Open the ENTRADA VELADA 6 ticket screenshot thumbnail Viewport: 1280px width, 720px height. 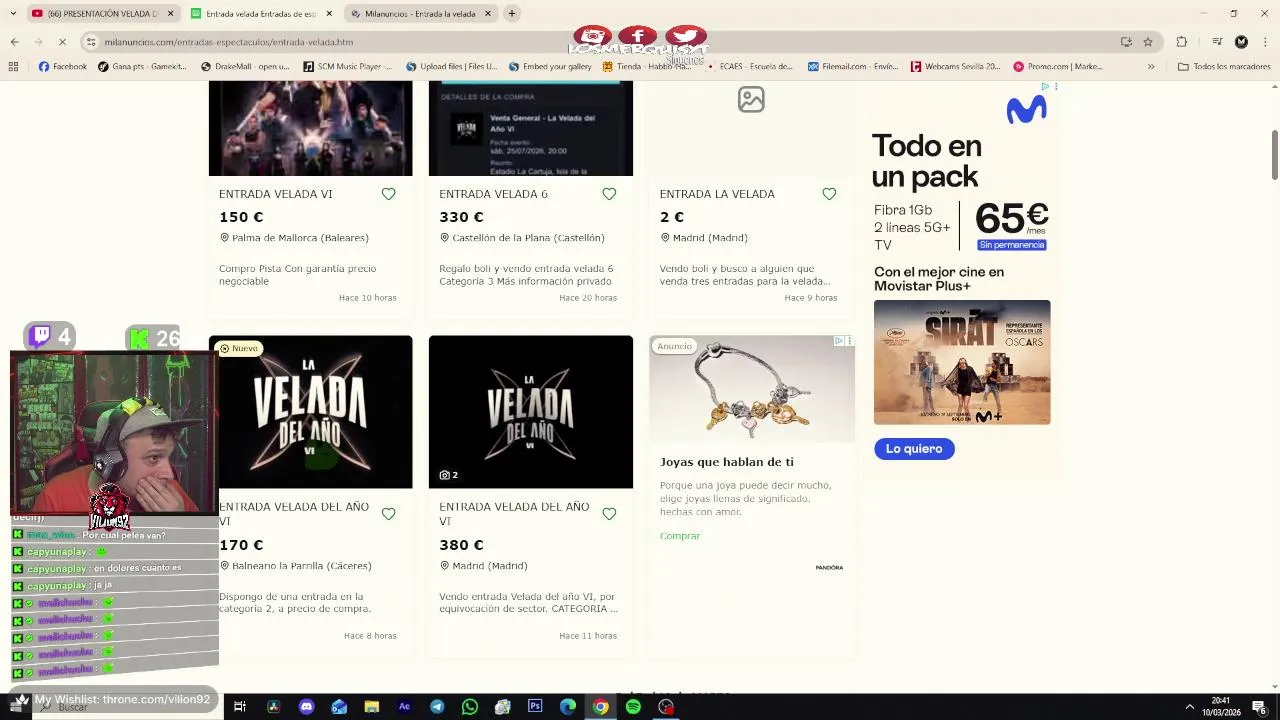531,128
